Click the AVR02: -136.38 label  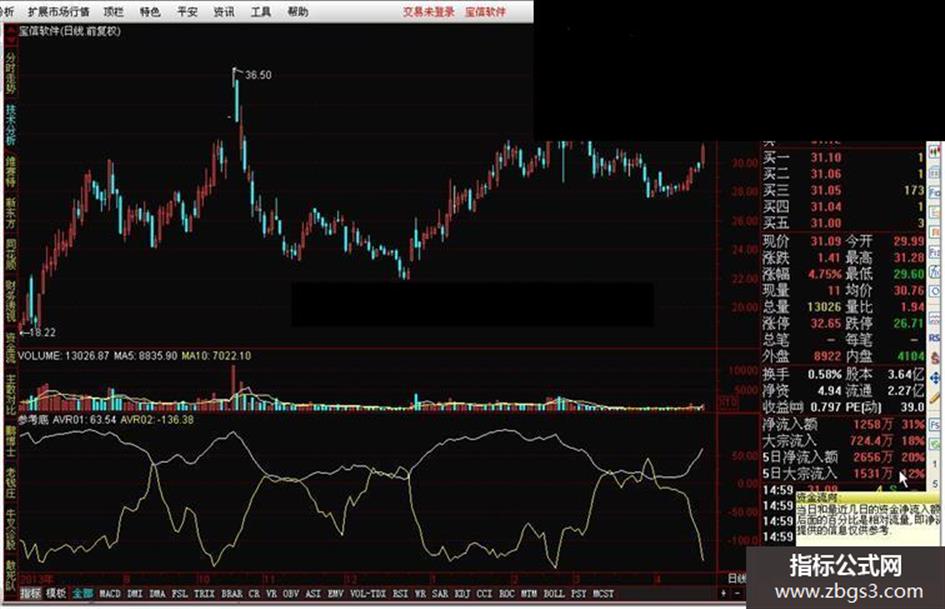157,420
